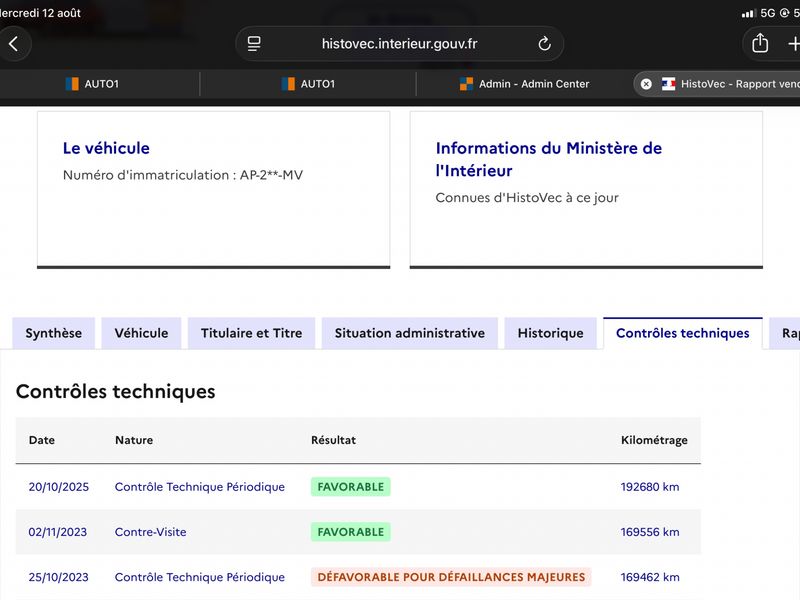This screenshot has width=800, height=600.
Task: Click the Le véhicule card heading
Action: pyautogui.click(x=106, y=148)
